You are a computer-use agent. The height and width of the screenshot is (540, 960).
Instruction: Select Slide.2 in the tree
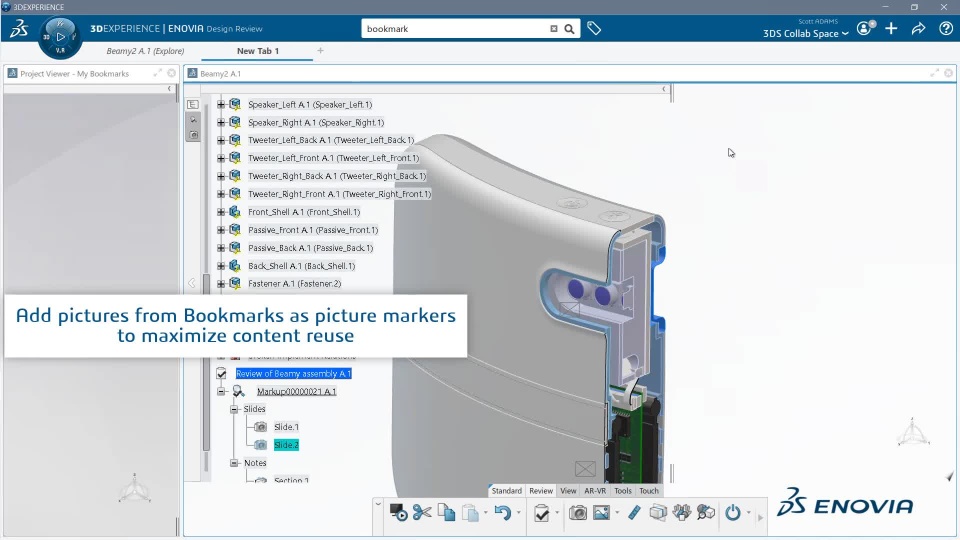coord(286,445)
